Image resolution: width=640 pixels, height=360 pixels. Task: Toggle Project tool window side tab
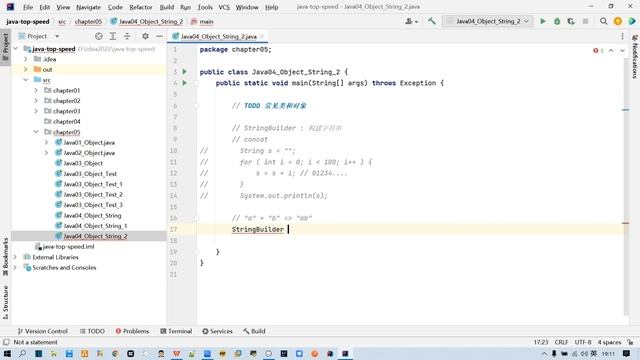click(5, 47)
